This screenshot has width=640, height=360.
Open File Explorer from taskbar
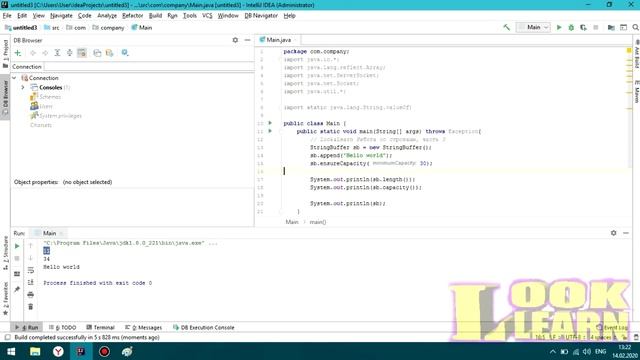point(35,351)
